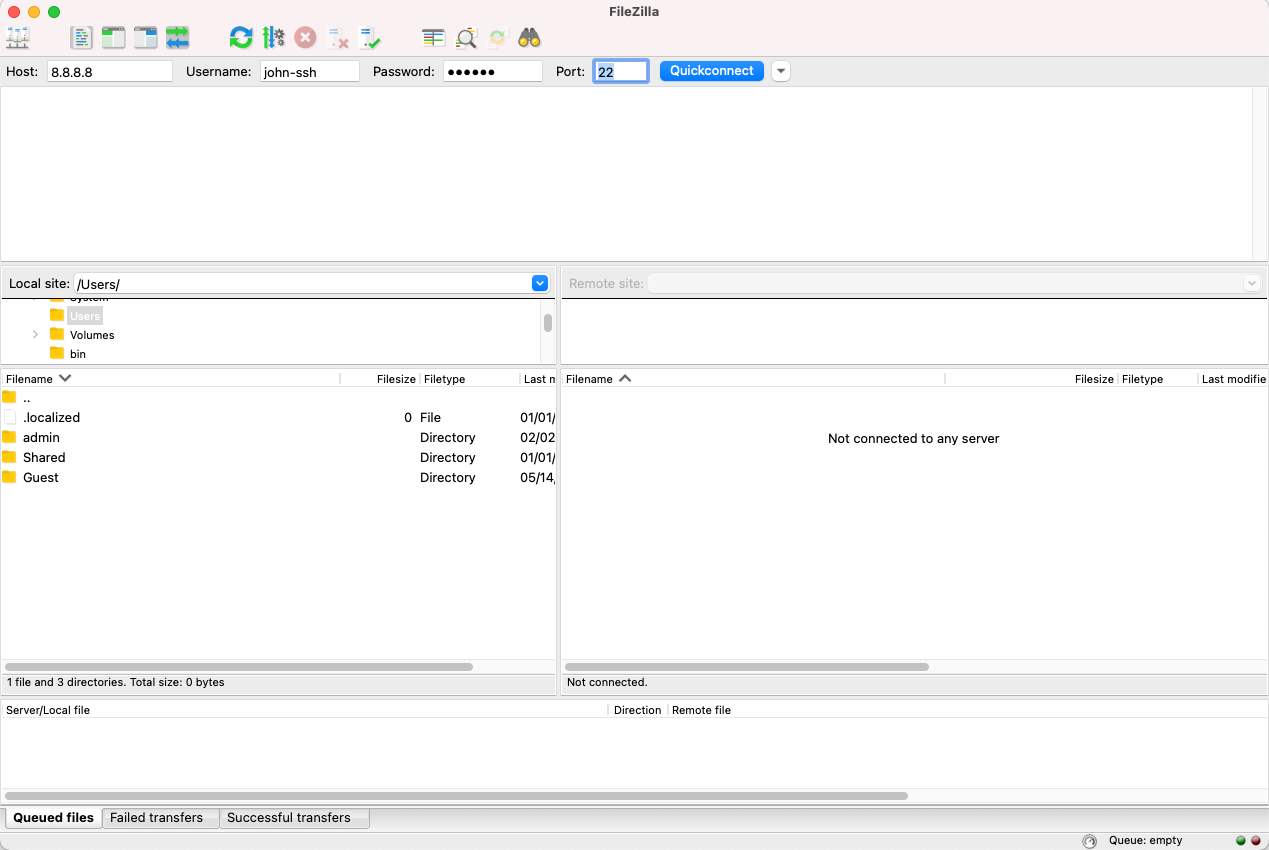Image resolution: width=1269 pixels, height=850 pixels.
Task: Cancel the current operation
Action: tap(305, 38)
